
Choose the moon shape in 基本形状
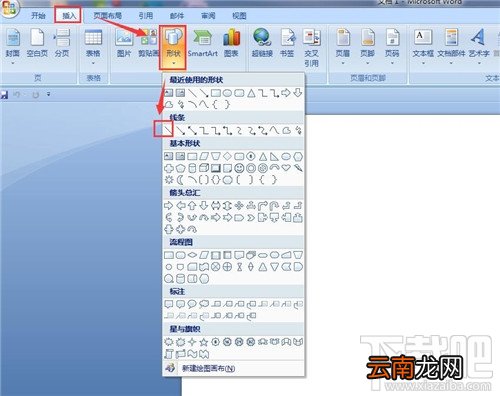coord(180,180)
